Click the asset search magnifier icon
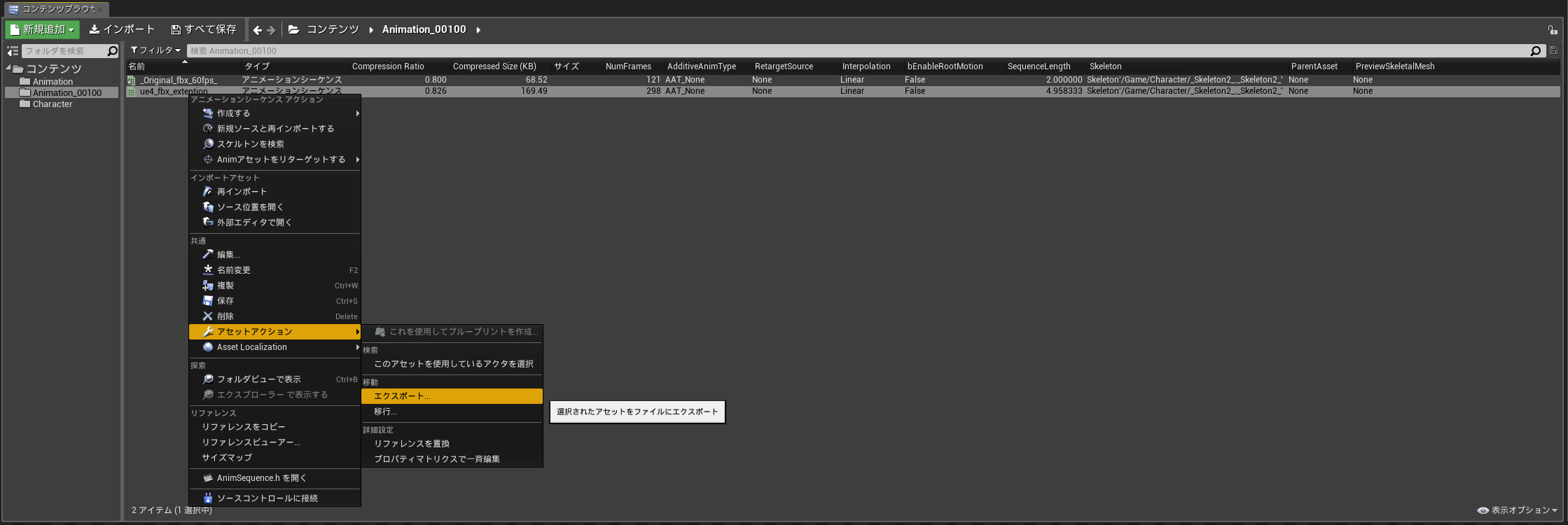 [x=1536, y=50]
